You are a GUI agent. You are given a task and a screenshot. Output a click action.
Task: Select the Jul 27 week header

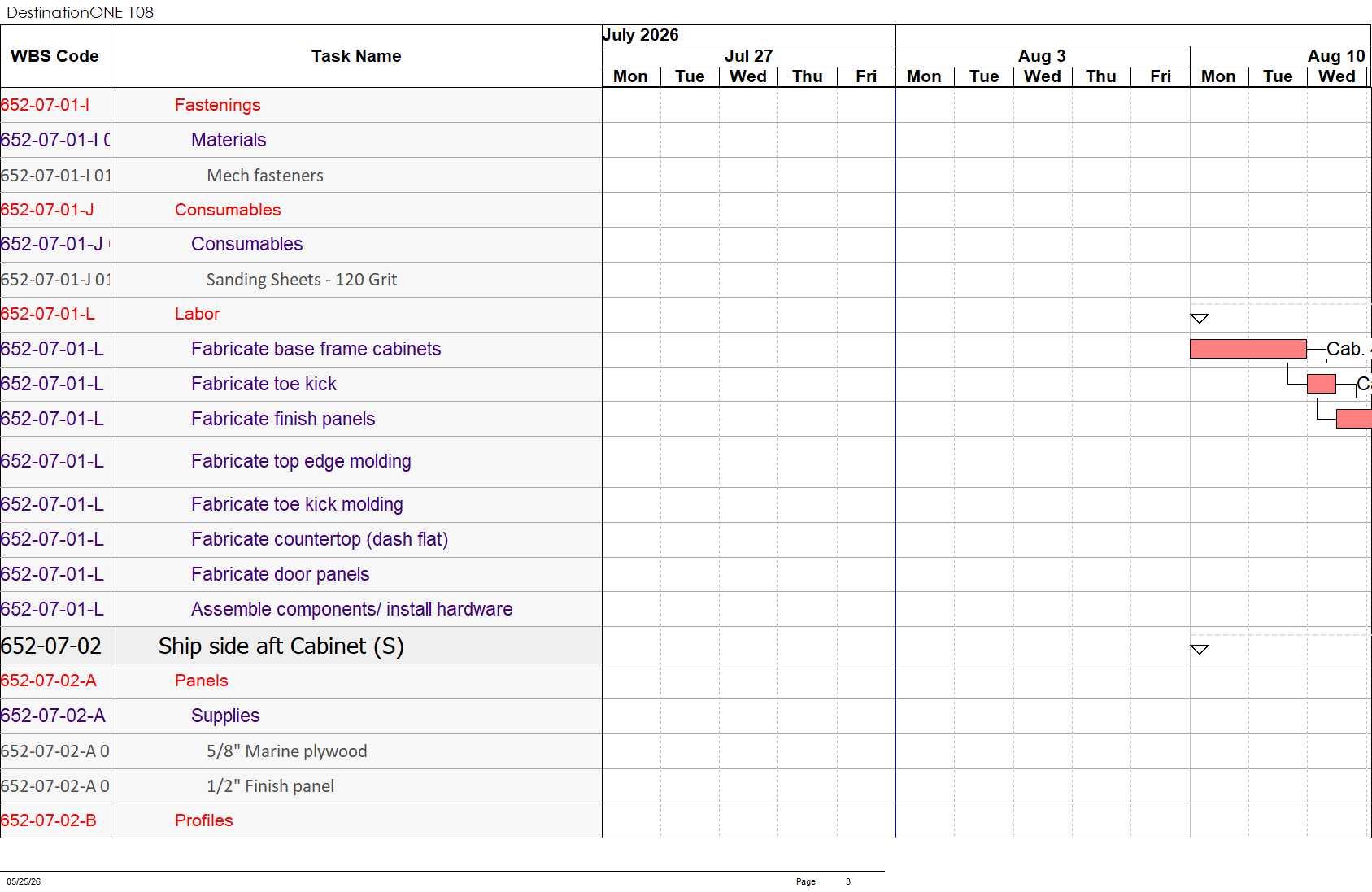pyautogui.click(x=748, y=56)
